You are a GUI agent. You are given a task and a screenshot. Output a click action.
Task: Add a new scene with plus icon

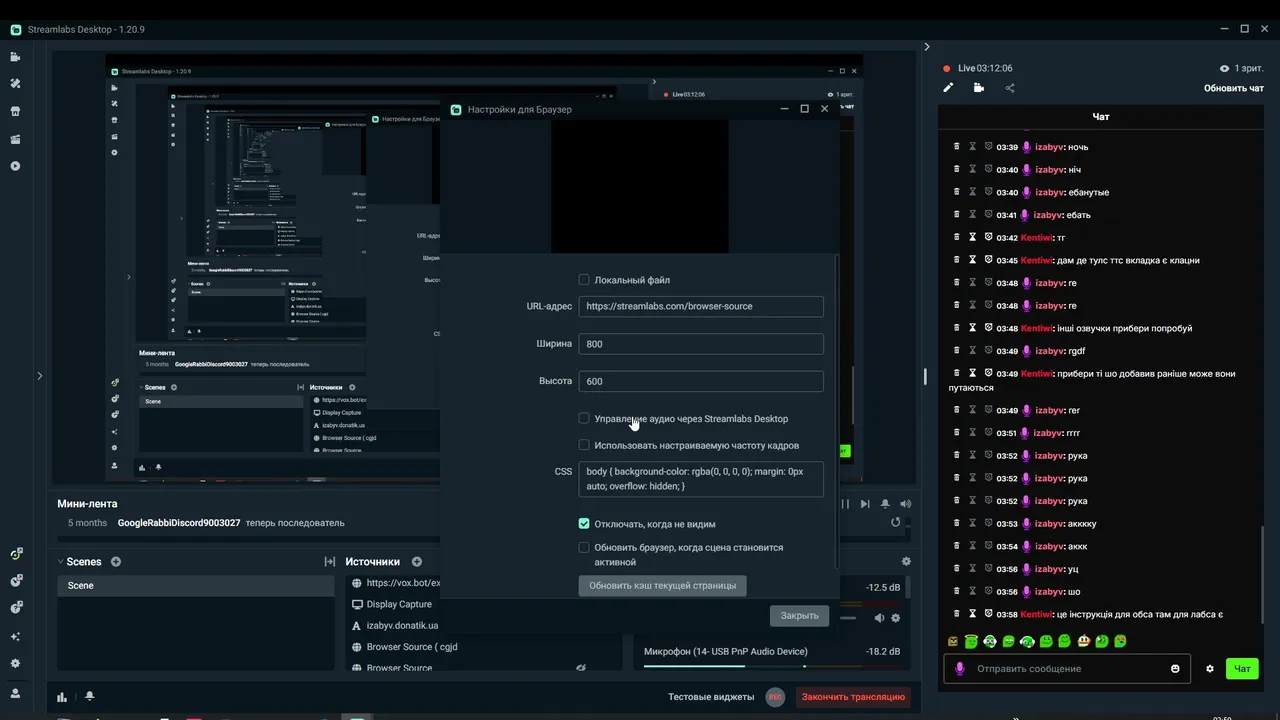[x=116, y=562]
